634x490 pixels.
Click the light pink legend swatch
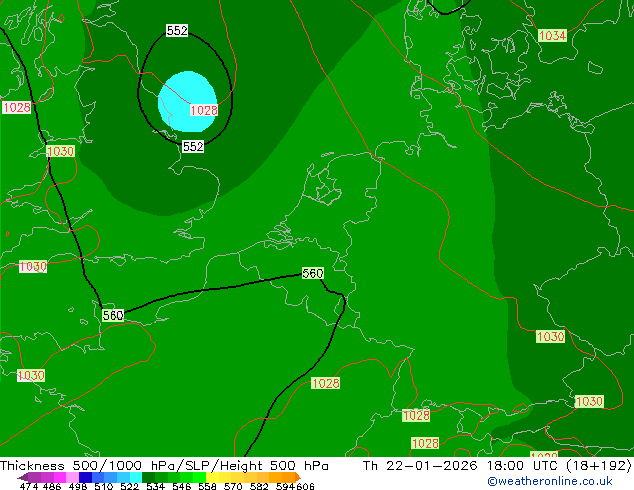click(x=72, y=477)
